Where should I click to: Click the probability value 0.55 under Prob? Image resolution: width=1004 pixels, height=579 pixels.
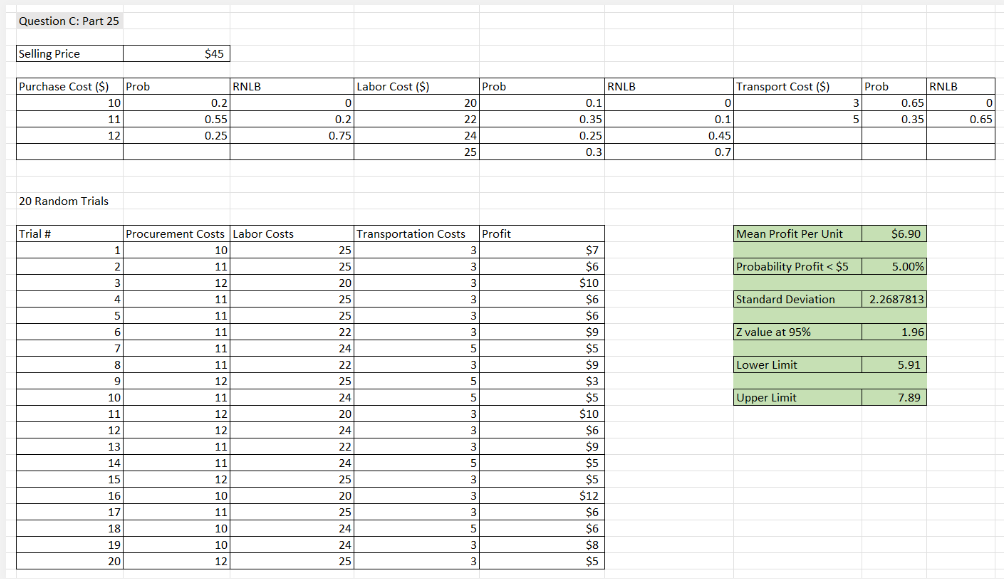215,120
